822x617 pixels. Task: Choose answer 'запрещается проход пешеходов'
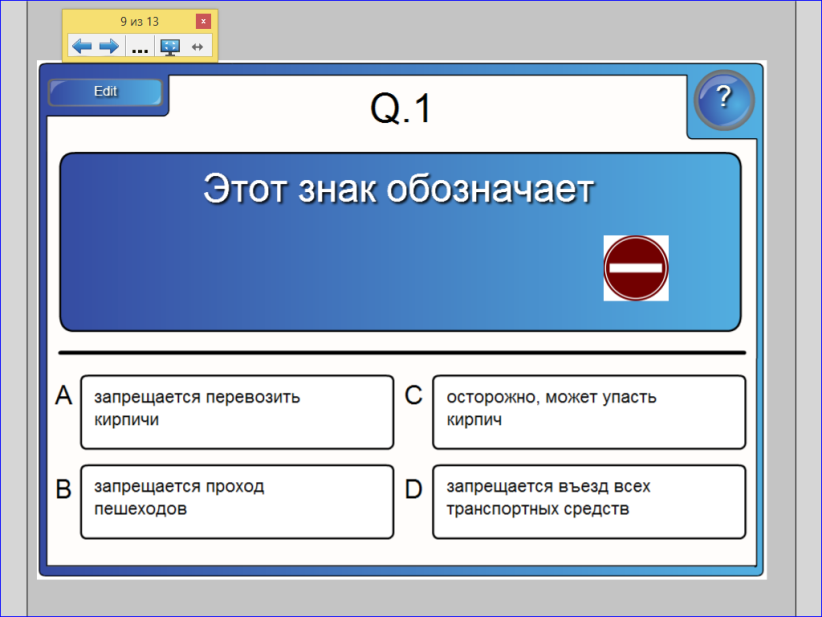(237, 502)
